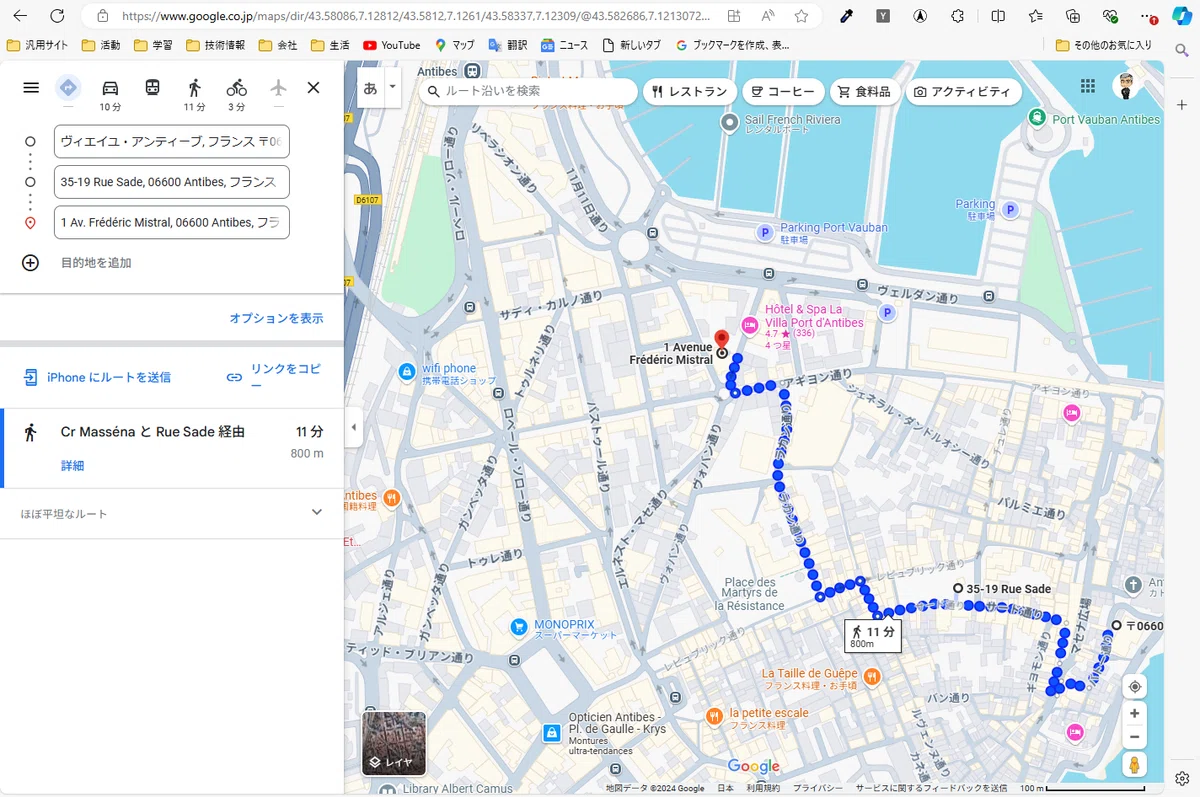The width and height of the screenshot is (1200, 797).
Task: Click the La Taille de Guêpe restaurant marker
Action: 872,677
